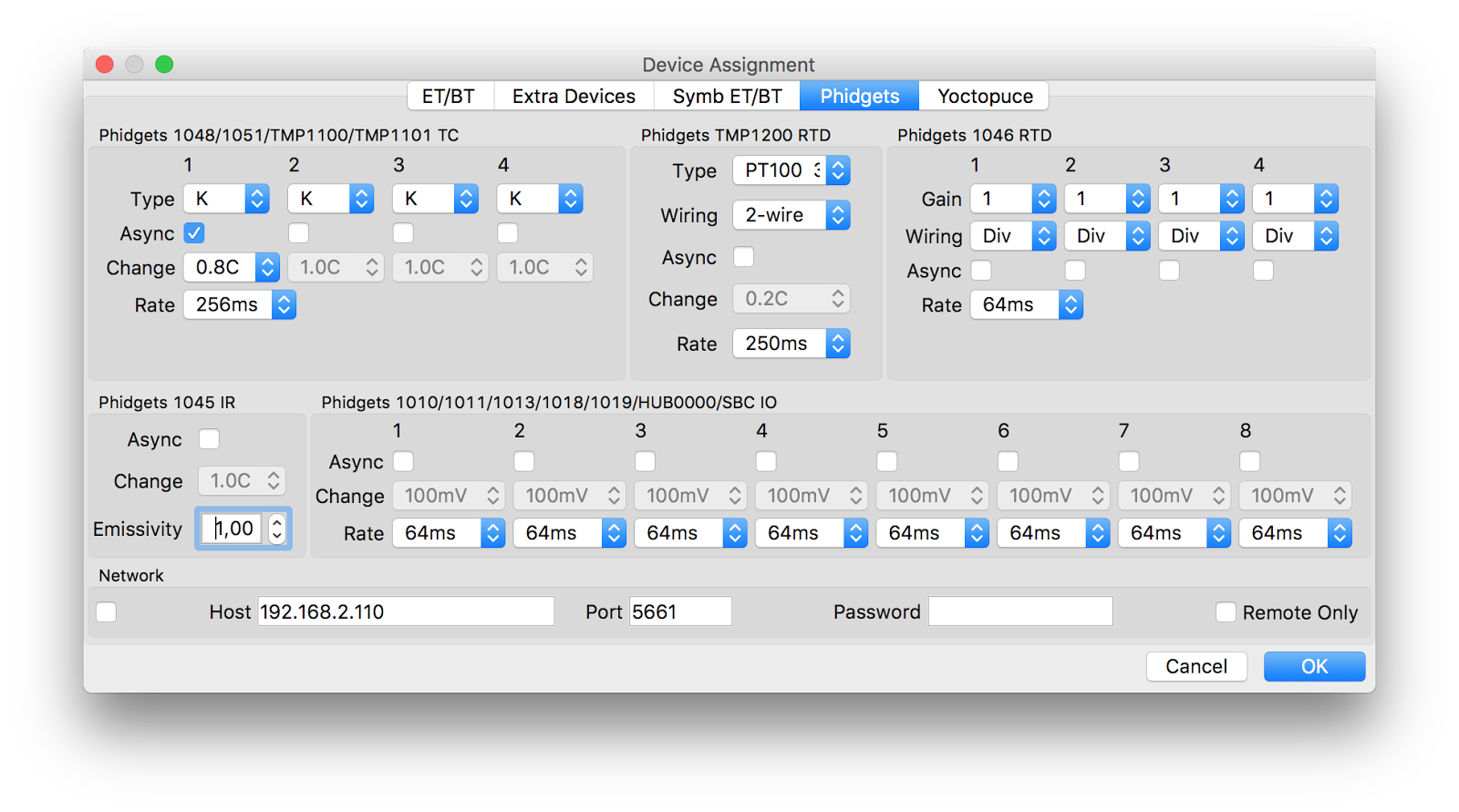
Task: Open IO channel 1 Rate dropdown
Action: click(449, 533)
